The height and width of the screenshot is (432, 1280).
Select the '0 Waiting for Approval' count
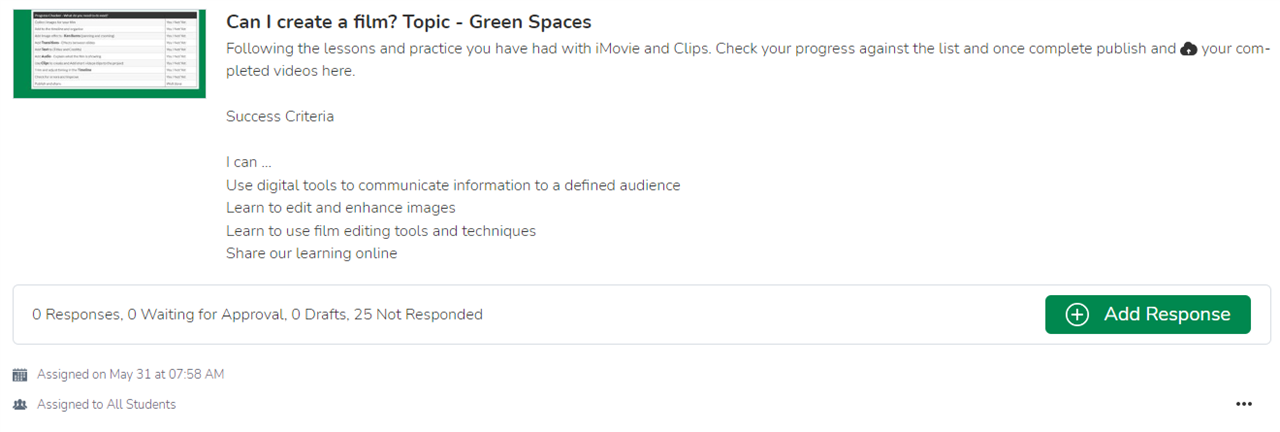pyautogui.click(x=206, y=315)
